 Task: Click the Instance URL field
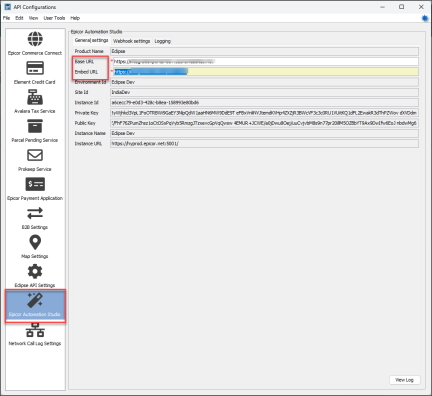(264, 143)
